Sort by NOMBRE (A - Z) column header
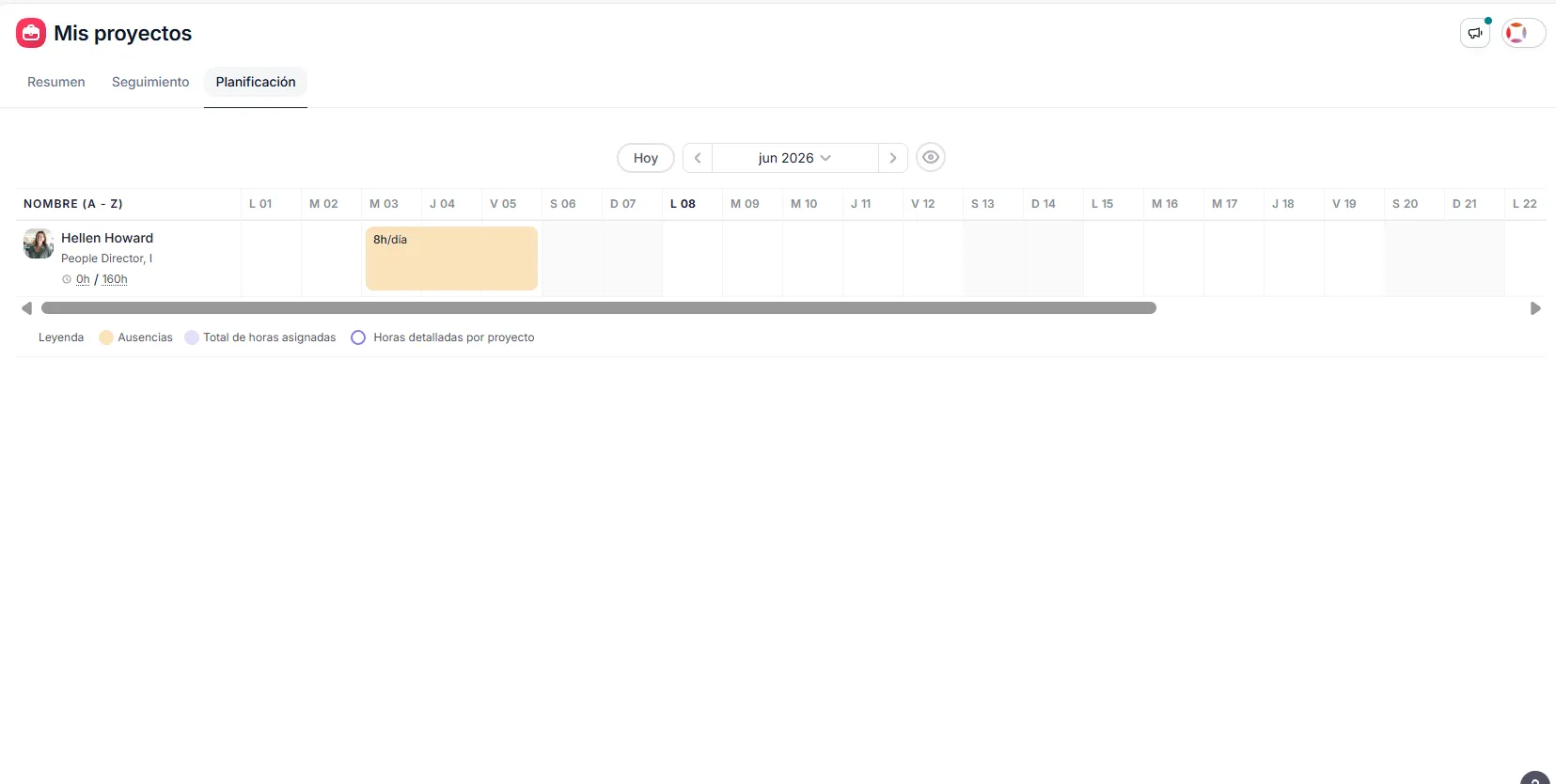 pos(73,203)
